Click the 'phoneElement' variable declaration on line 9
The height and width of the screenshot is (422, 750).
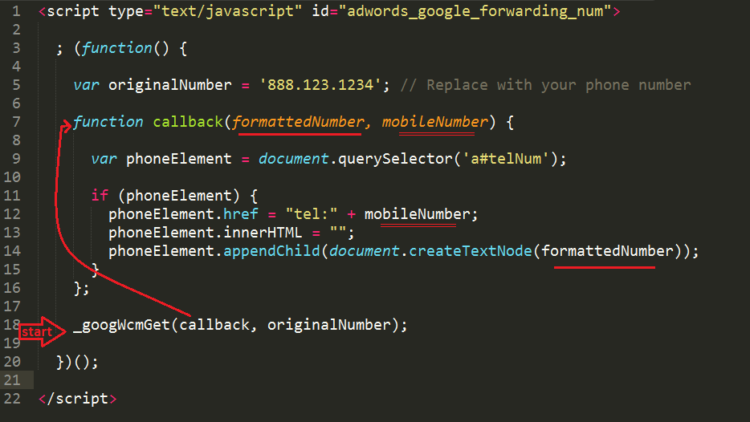[179, 159]
